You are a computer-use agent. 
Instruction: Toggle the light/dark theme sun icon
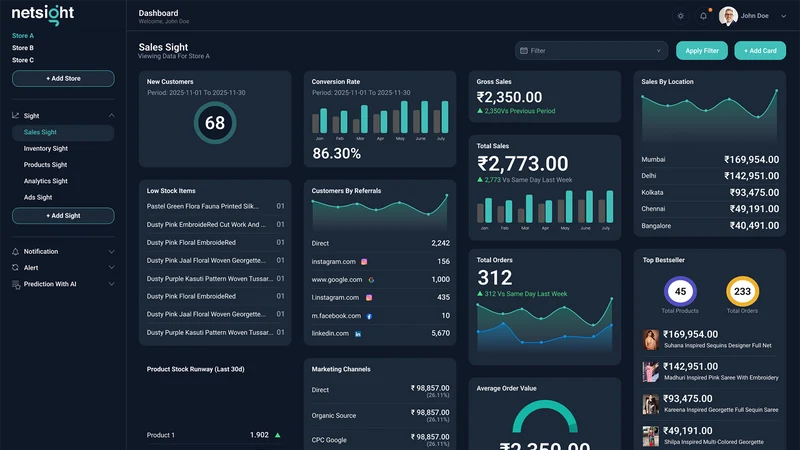click(680, 16)
